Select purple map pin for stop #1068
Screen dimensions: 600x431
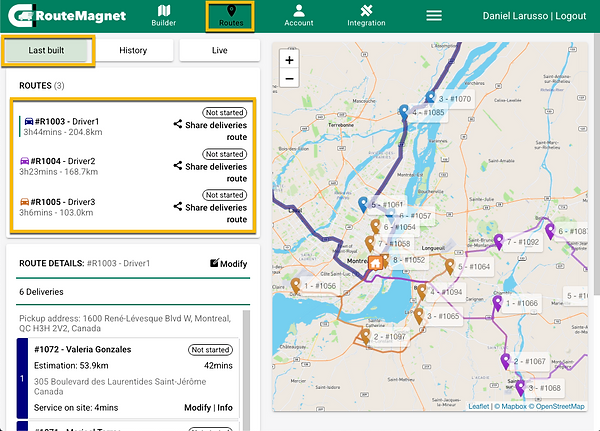pyautogui.click(x=520, y=388)
